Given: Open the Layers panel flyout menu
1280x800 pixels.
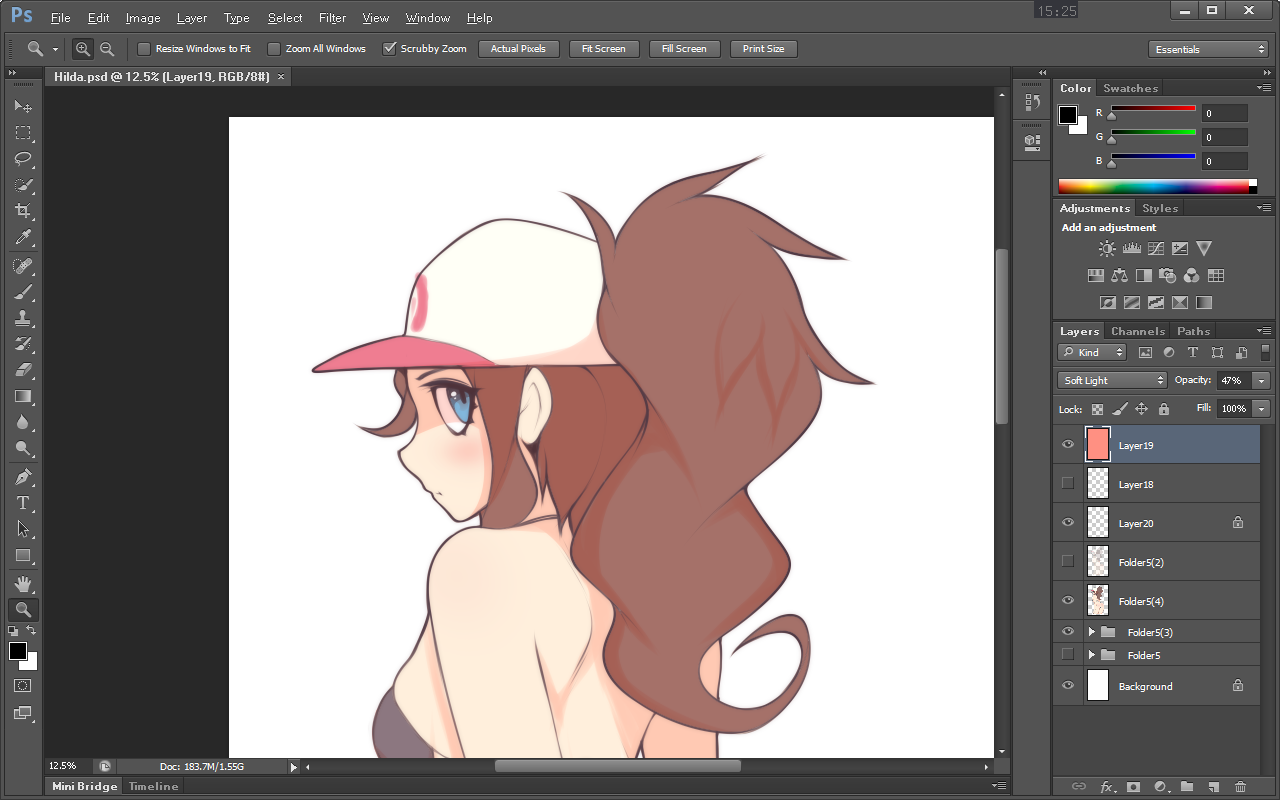Looking at the screenshot, I should [x=1265, y=331].
